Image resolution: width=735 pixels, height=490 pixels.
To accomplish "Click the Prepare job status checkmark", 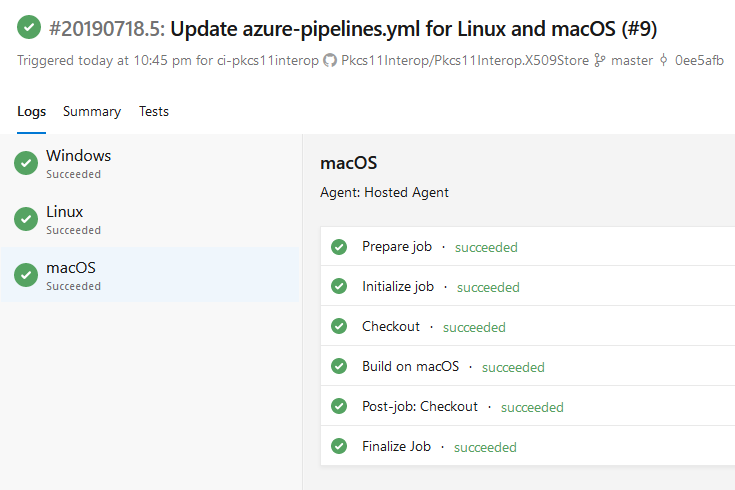I will point(339,247).
